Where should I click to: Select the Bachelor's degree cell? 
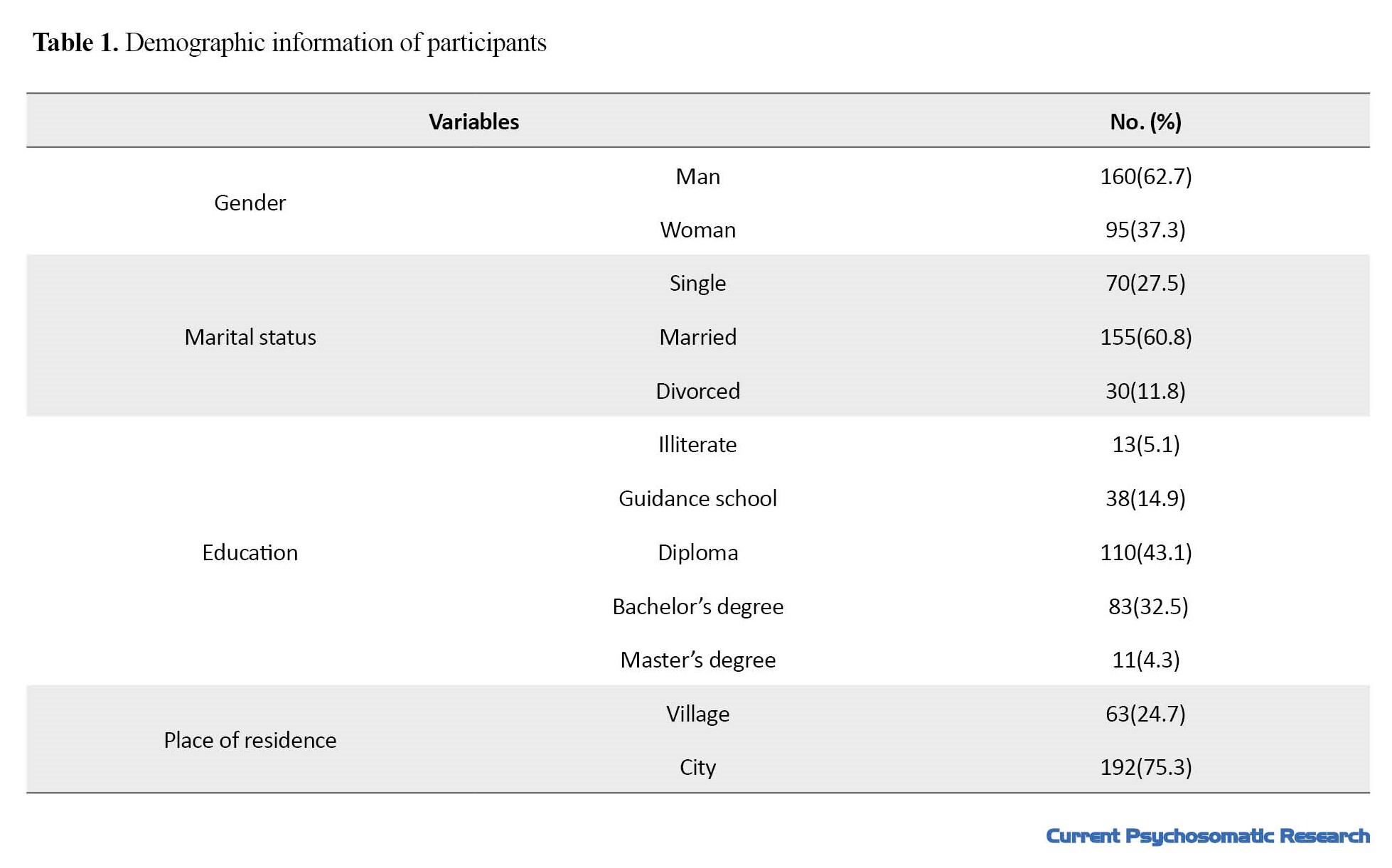pos(697,606)
